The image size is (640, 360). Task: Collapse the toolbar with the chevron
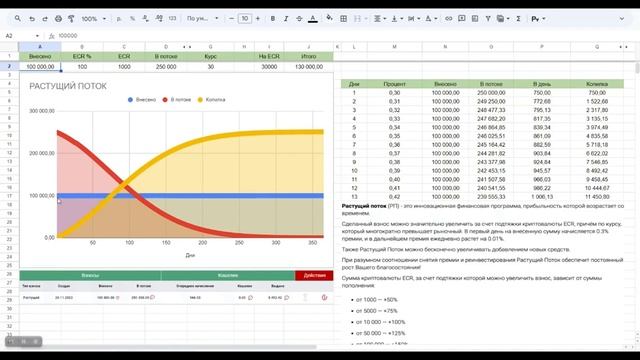pyautogui.click(x=622, y=19)
